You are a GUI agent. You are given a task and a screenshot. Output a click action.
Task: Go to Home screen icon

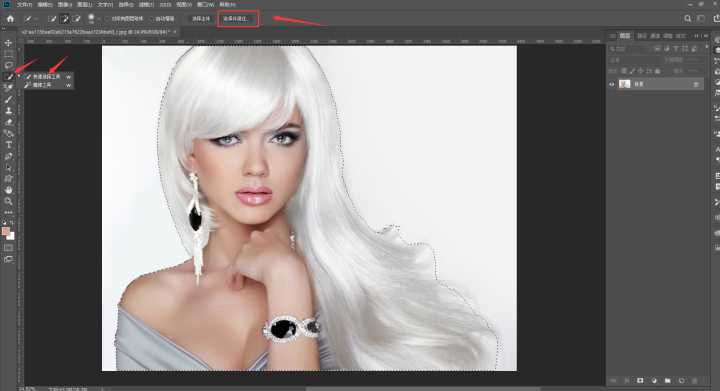[10, 19]
